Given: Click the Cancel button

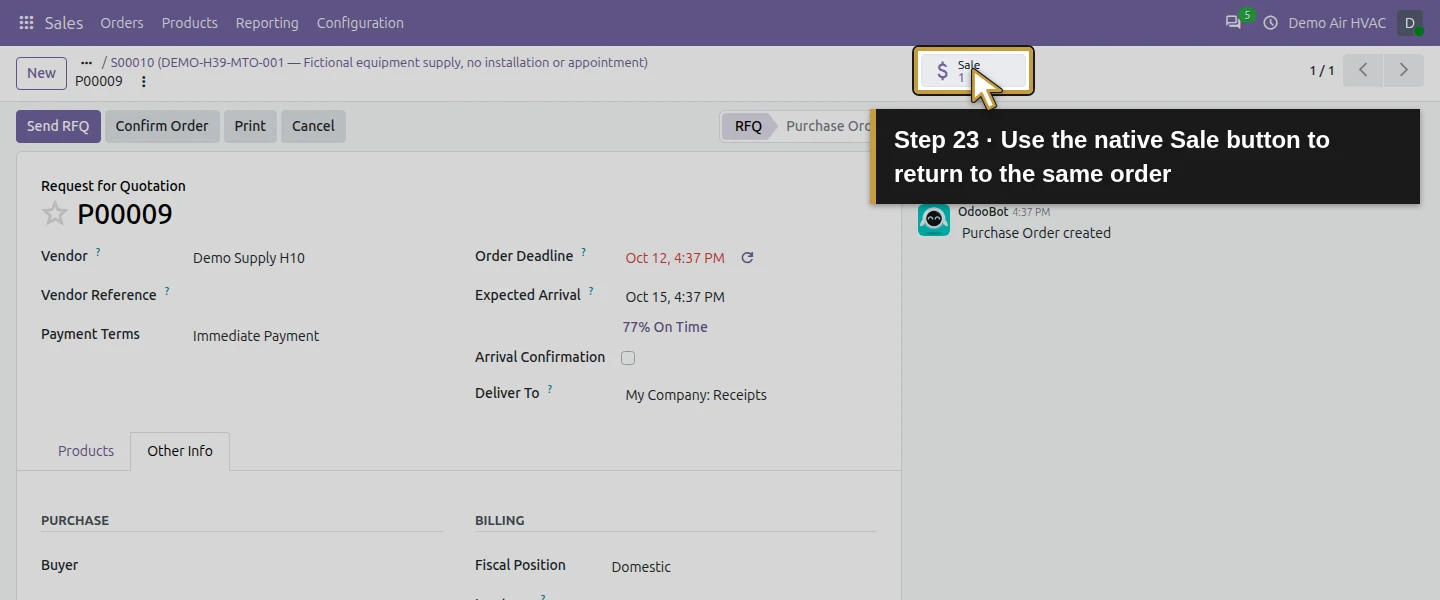Looking at the screenshot, I should 313,126.
